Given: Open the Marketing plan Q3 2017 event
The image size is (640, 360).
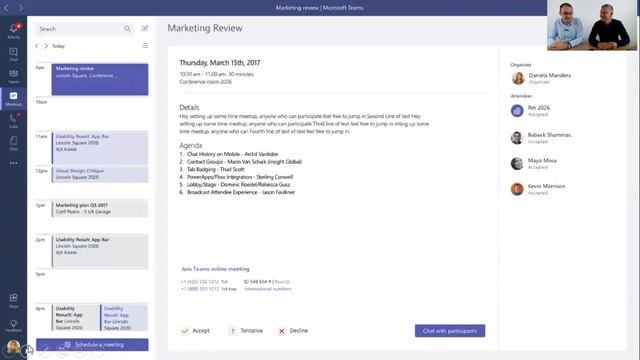Looking at the screenshot, I should tap(100, 209).
